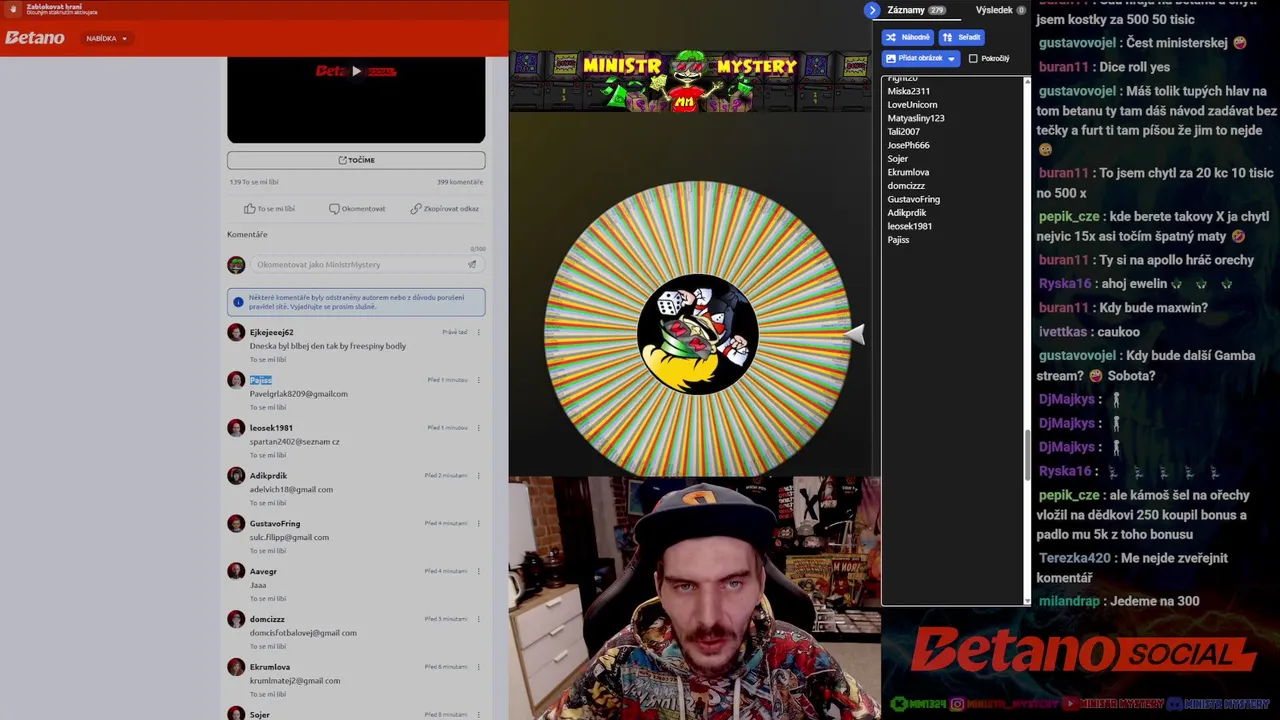Click the username GustavoFring in comments

point(275,523)
